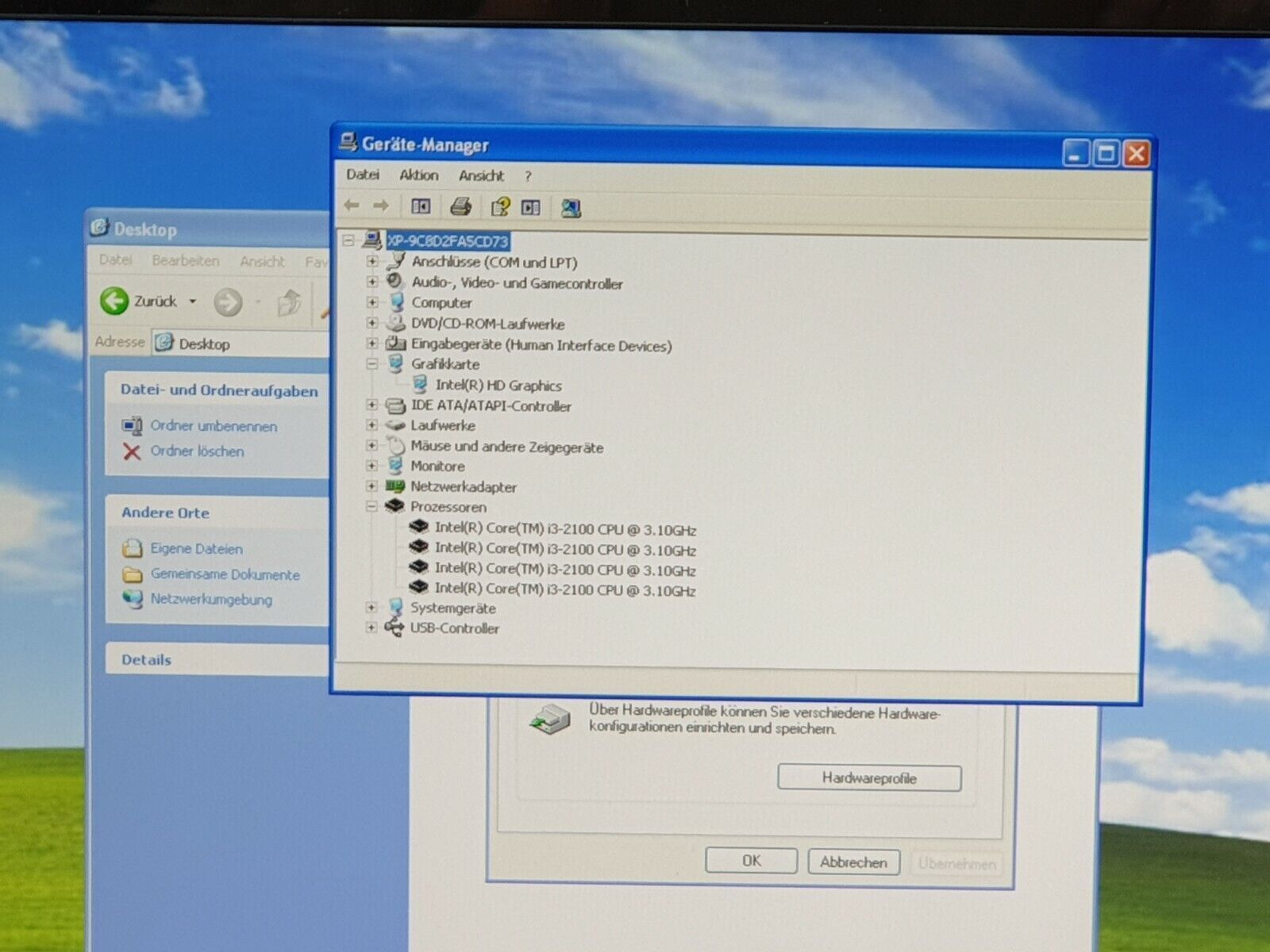This screenshot has width=1270, height=952.
Task: Click the Netzwerkadapter network card icon
Action: click(395, 486)
